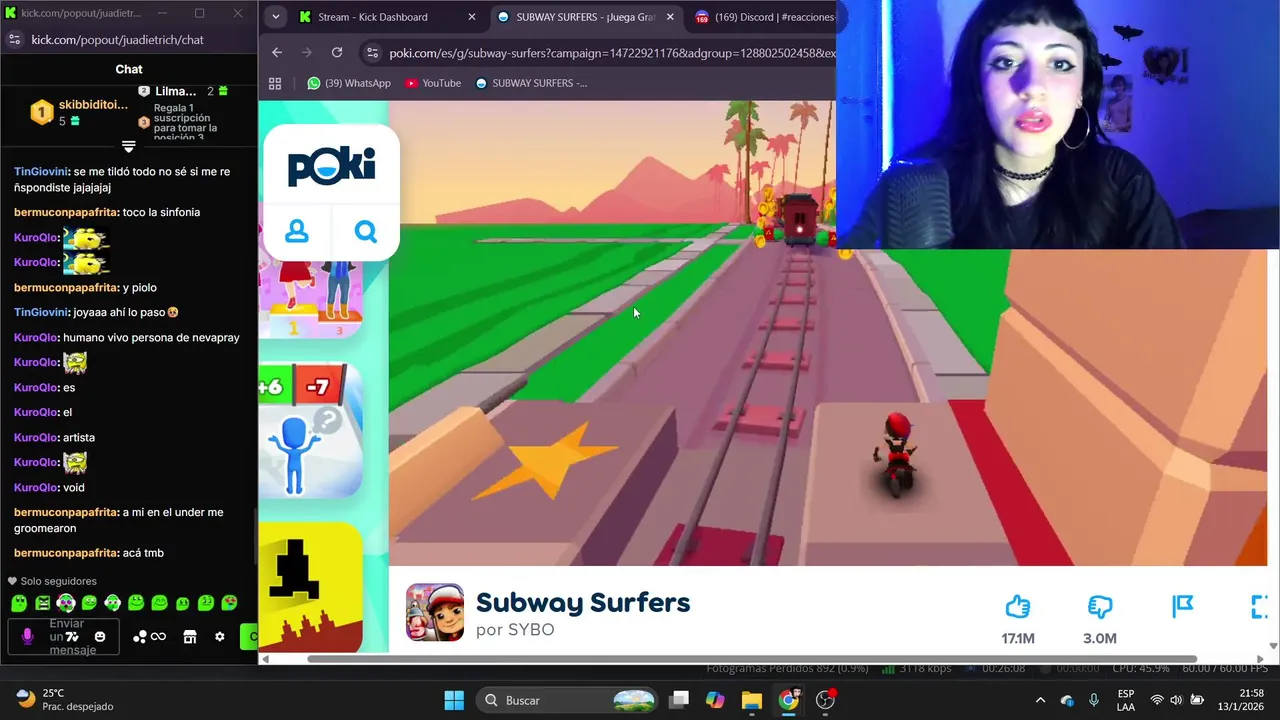
Task: Click the horizontal page scrollbar
Action: click(x=751, y=659)
